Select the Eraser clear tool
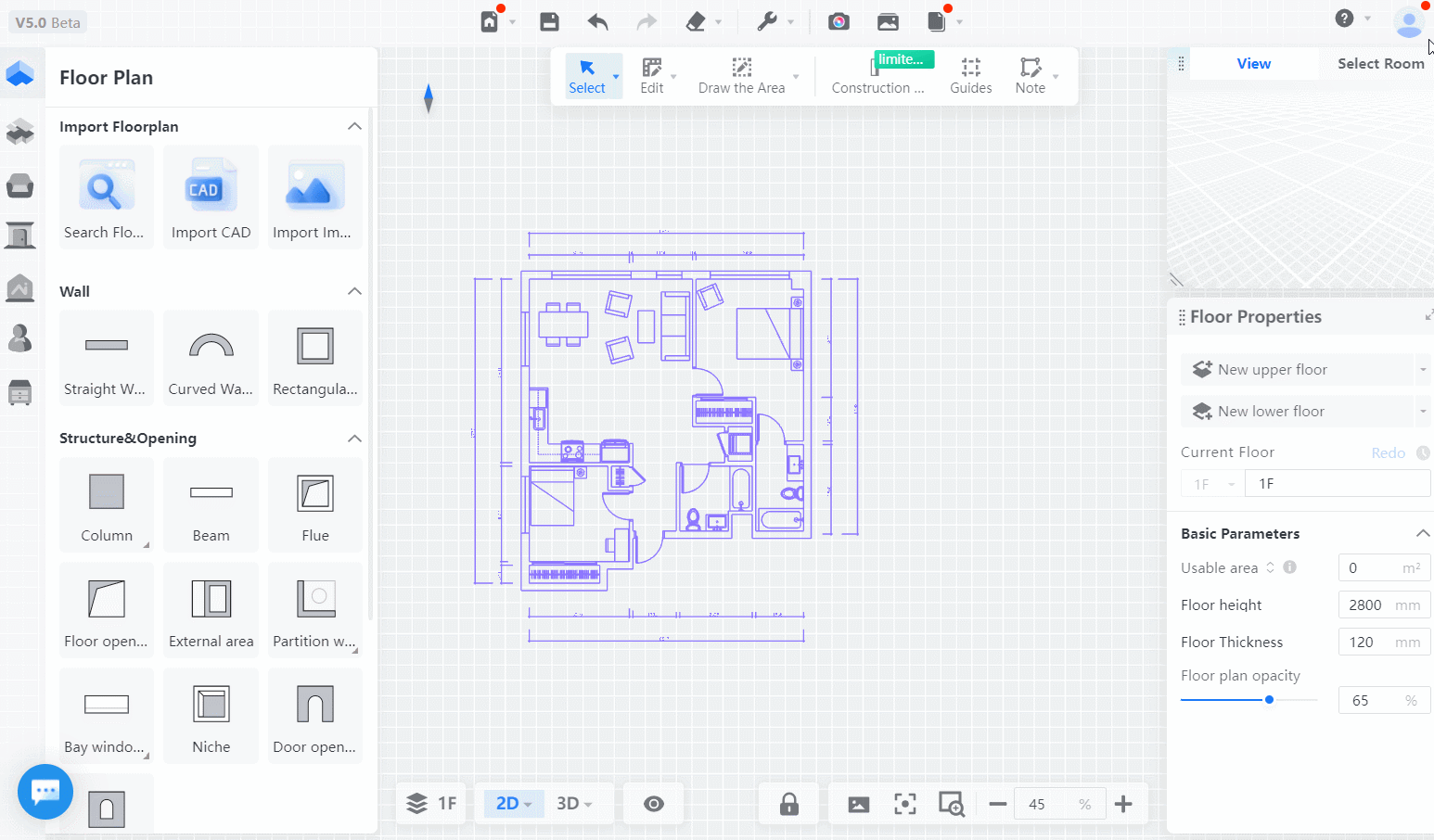The width and height of the screenshot is (1434, 840). (x=696, y=21)
